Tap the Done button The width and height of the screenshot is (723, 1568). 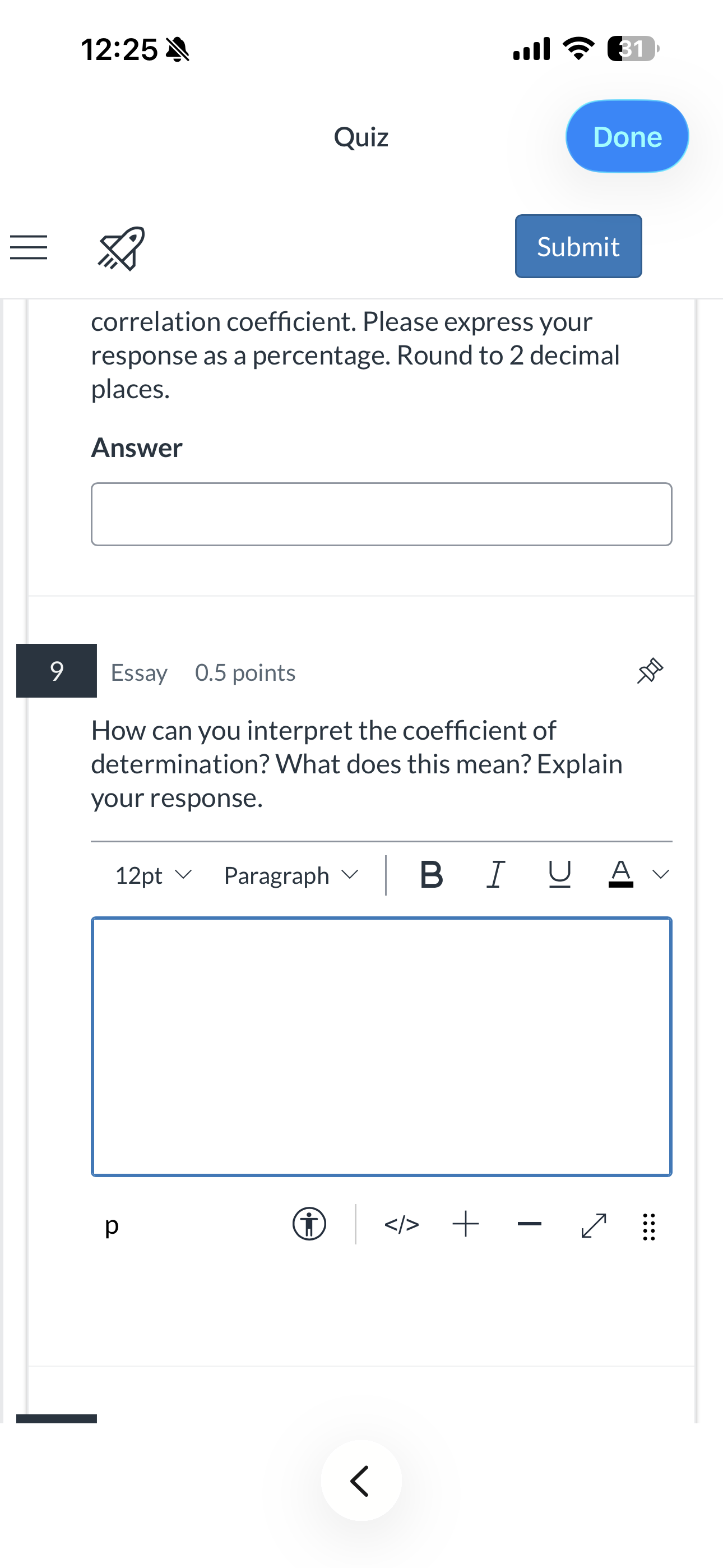coord(627,136)
